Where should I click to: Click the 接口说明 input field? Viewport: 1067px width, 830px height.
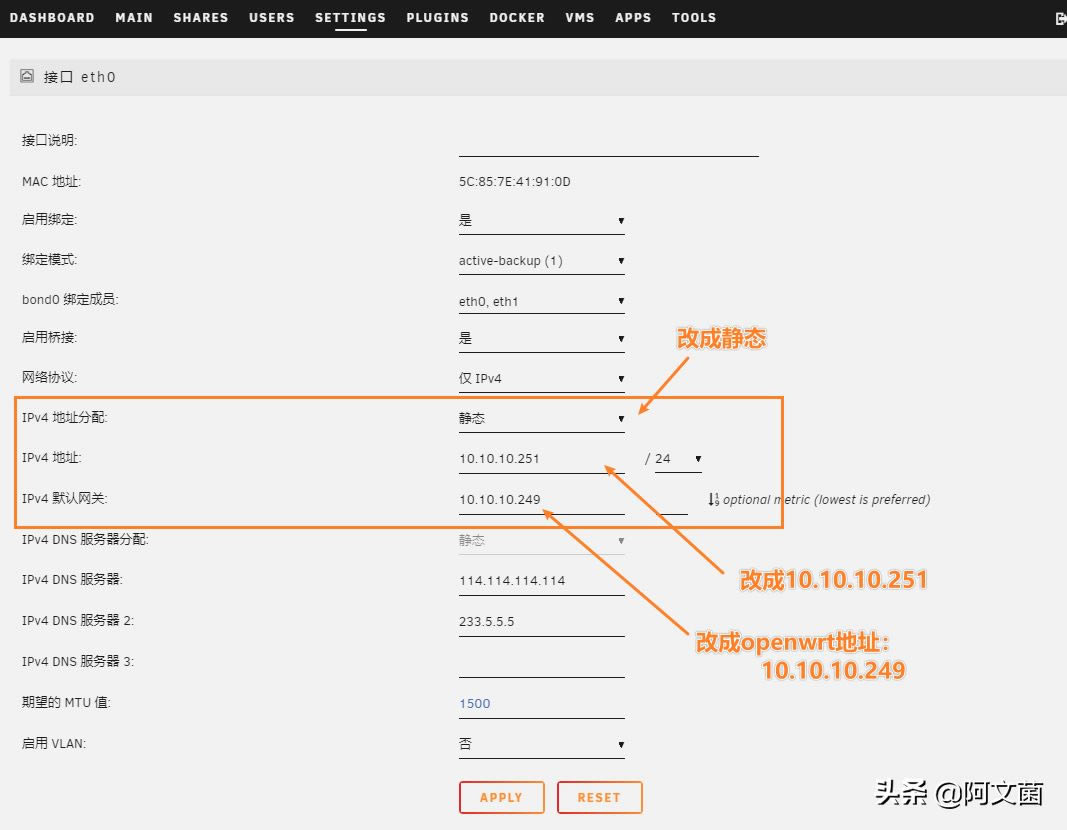[x=608, y=144]
